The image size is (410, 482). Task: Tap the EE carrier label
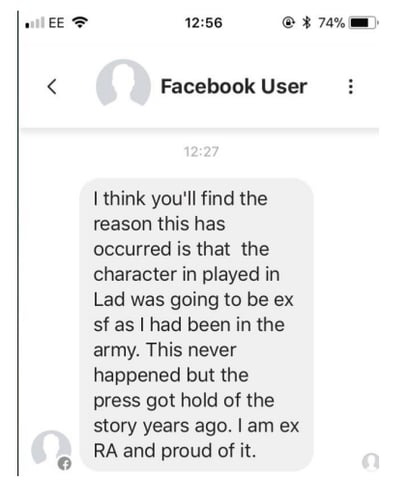[56, 23]
